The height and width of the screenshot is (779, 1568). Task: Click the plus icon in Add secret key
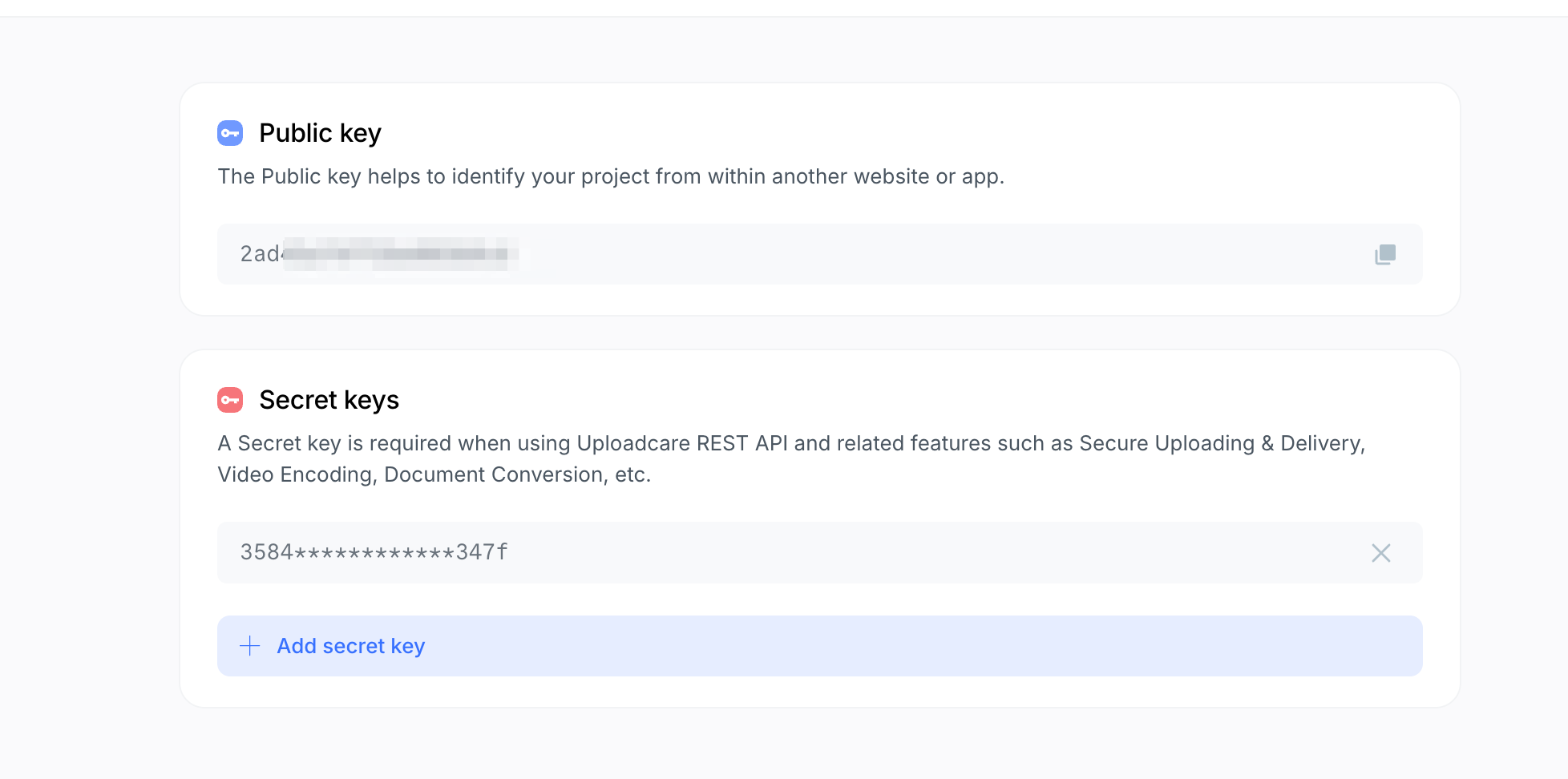coord(250,645)
